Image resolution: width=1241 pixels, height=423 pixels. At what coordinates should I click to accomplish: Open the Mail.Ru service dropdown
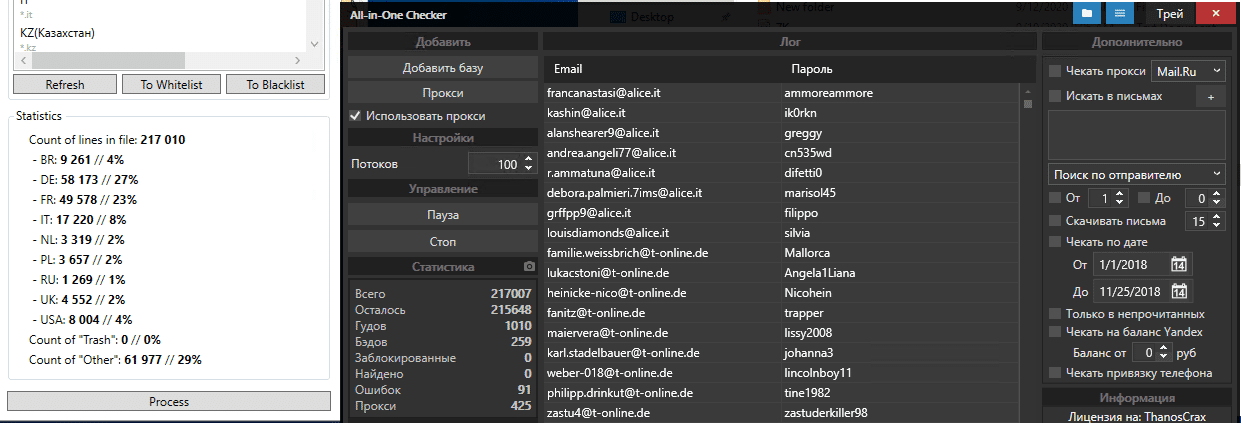tap(1188, 71)
